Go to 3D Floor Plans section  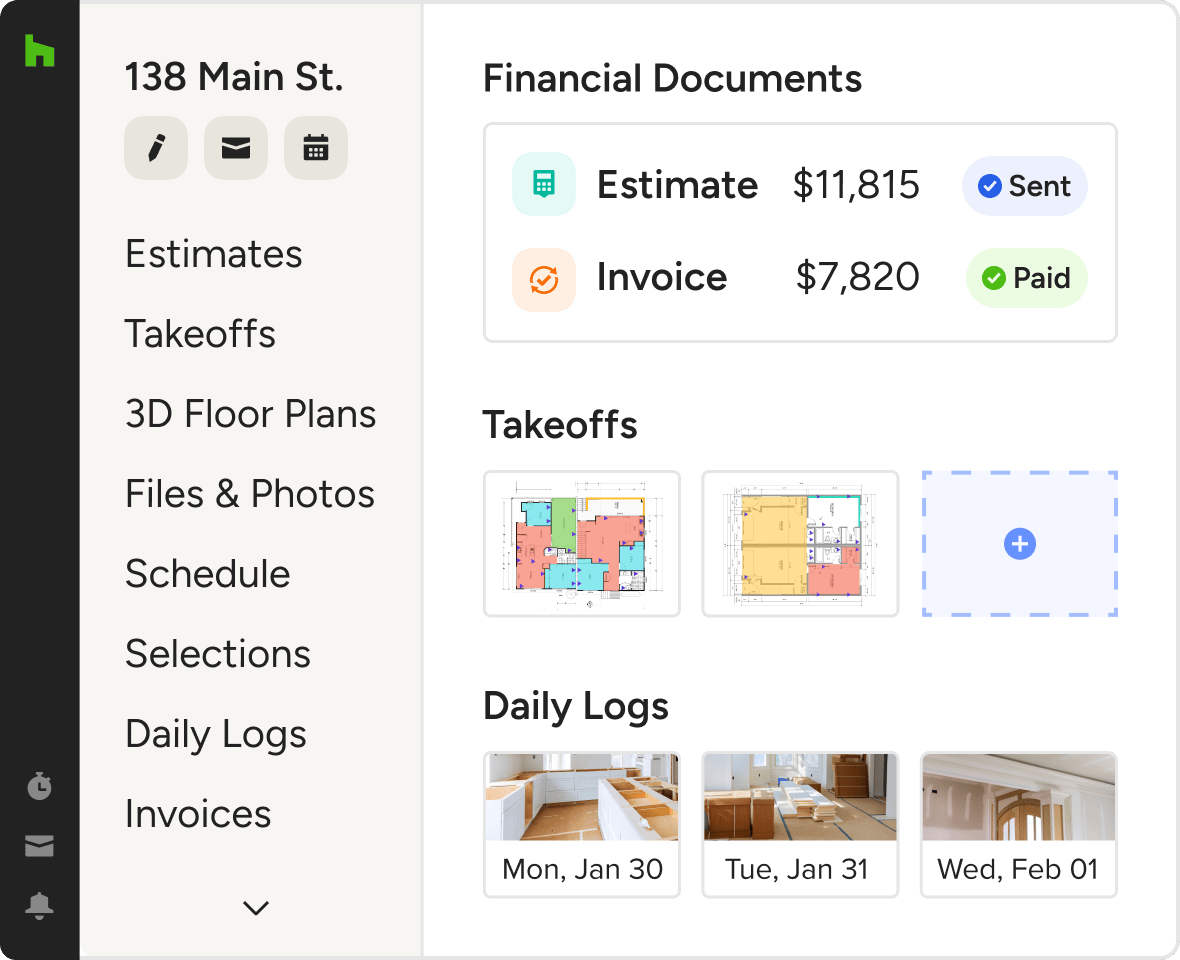tap(250, 414)
